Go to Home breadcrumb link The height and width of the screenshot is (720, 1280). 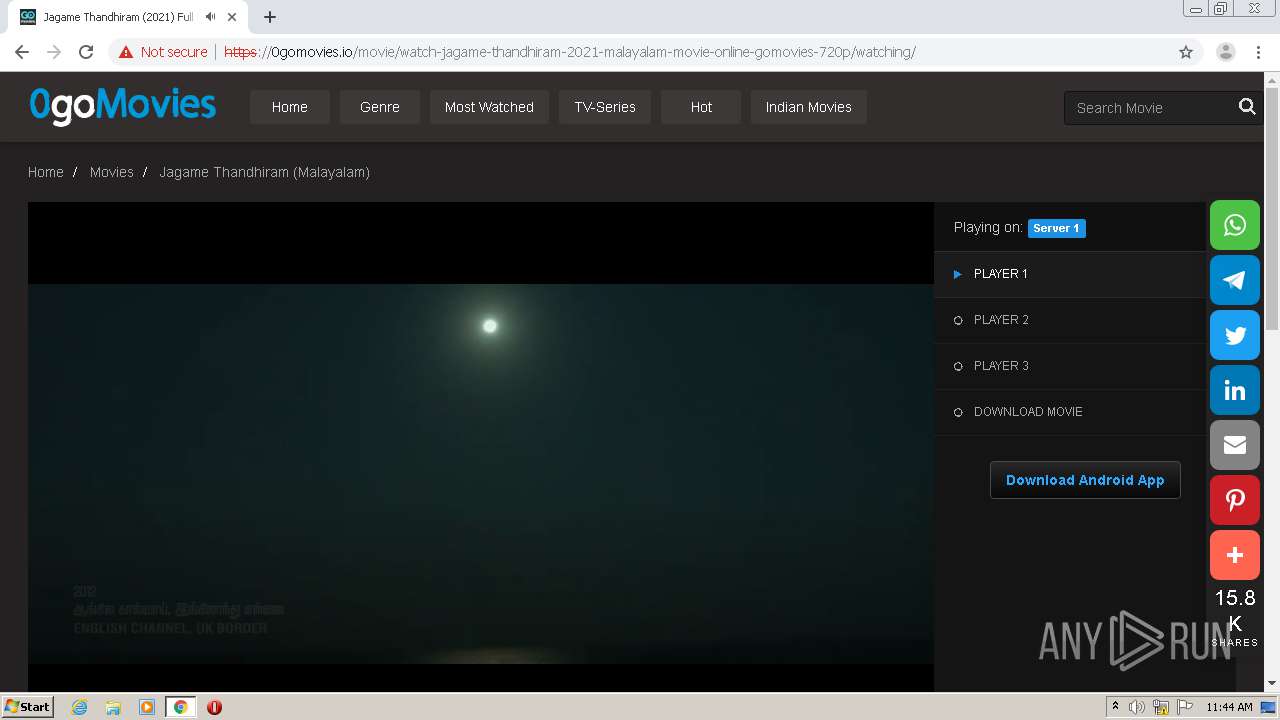point(45,172)
